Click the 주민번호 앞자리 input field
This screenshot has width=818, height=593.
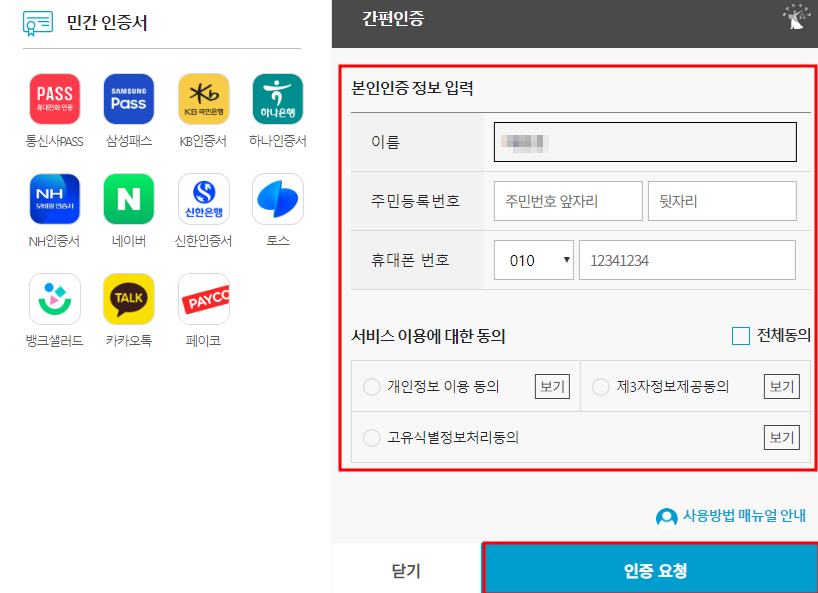(x=565, y=201)
